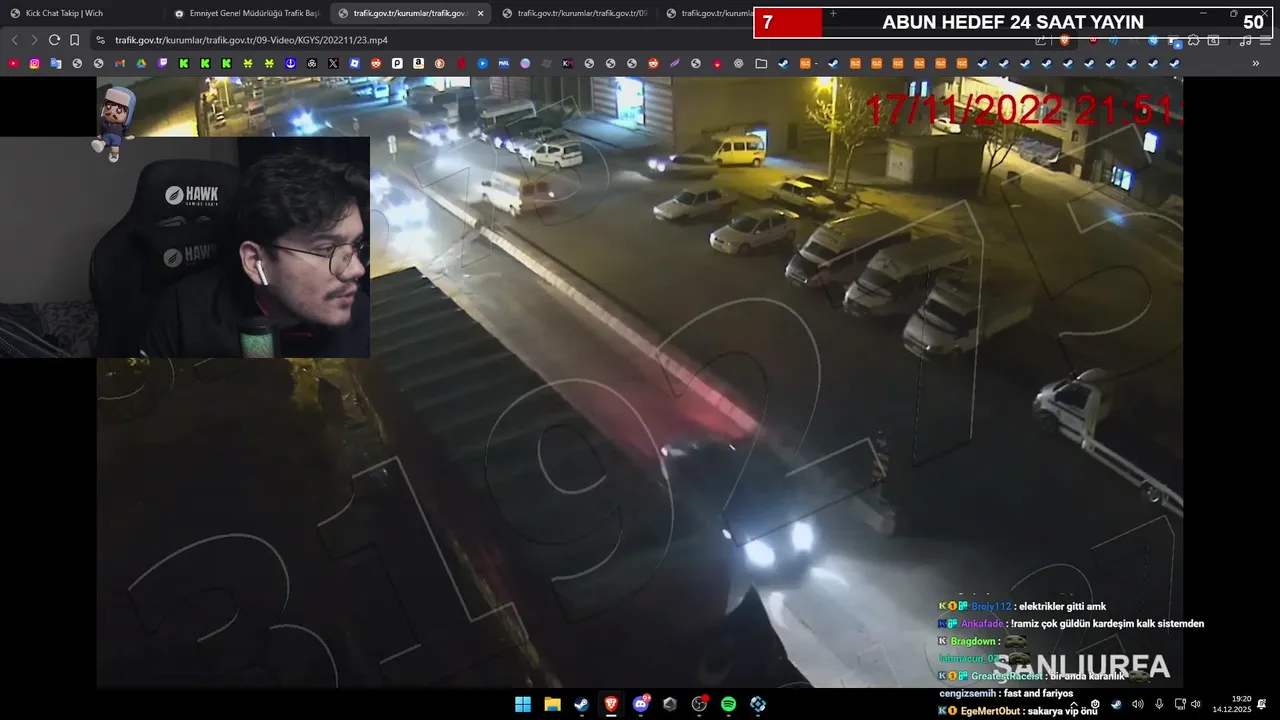Open Google Drive bookmark

141,63
